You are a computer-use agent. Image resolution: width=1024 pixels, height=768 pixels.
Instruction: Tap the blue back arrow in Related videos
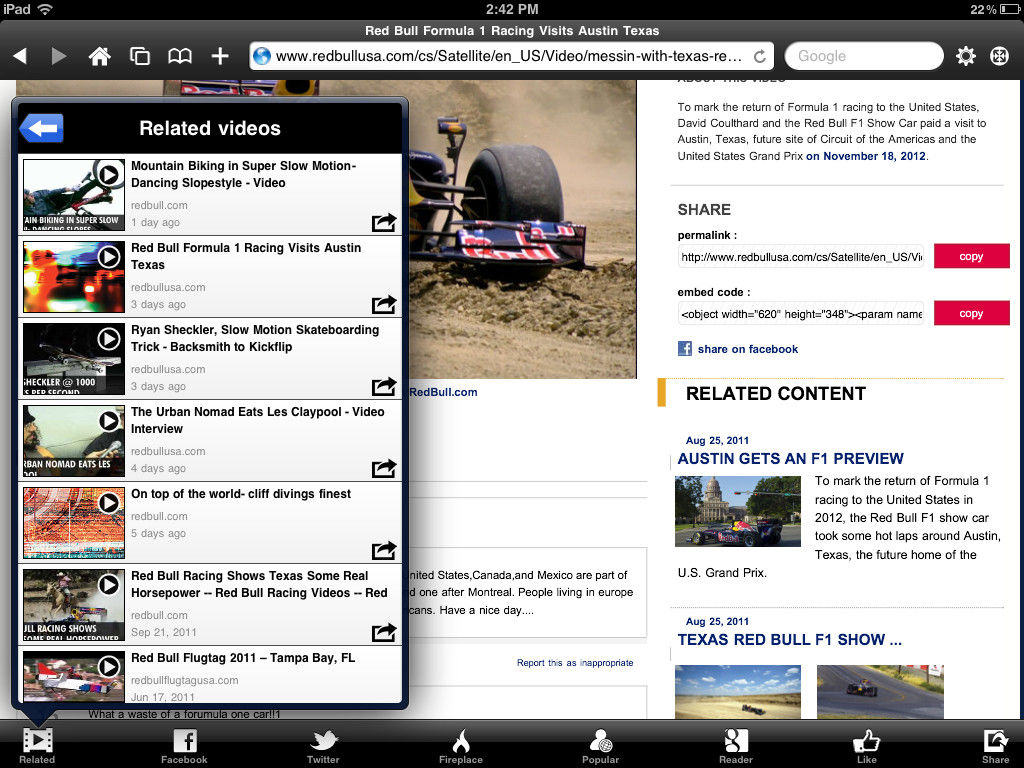tap(42, 128)
